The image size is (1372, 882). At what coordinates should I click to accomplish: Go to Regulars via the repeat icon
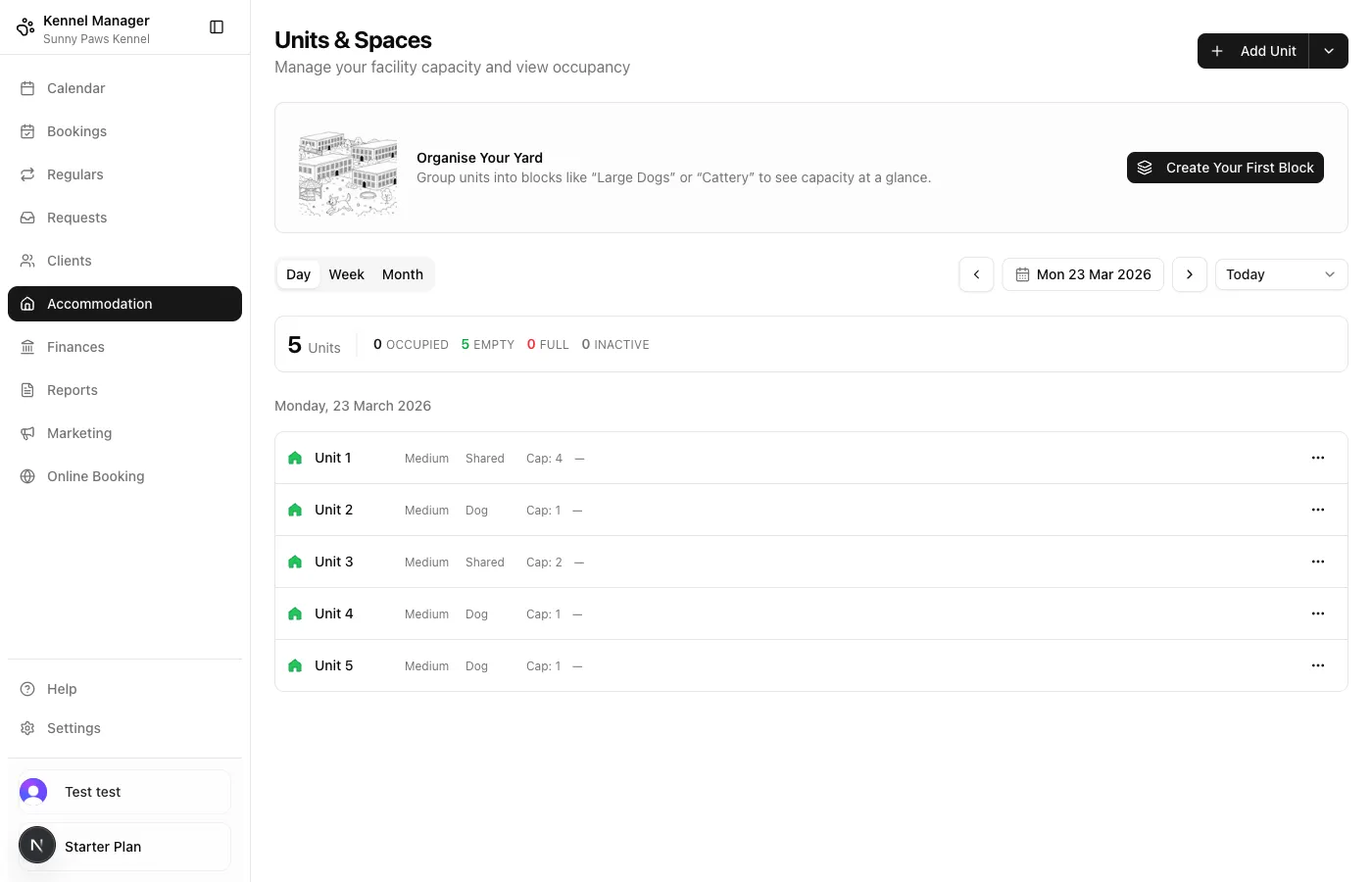(27, 174)
